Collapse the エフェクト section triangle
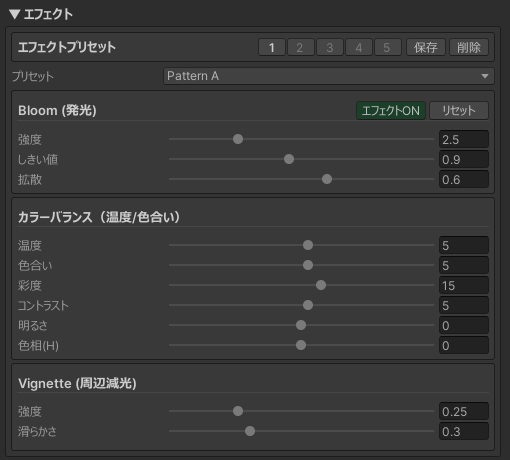 coord(15,14)
